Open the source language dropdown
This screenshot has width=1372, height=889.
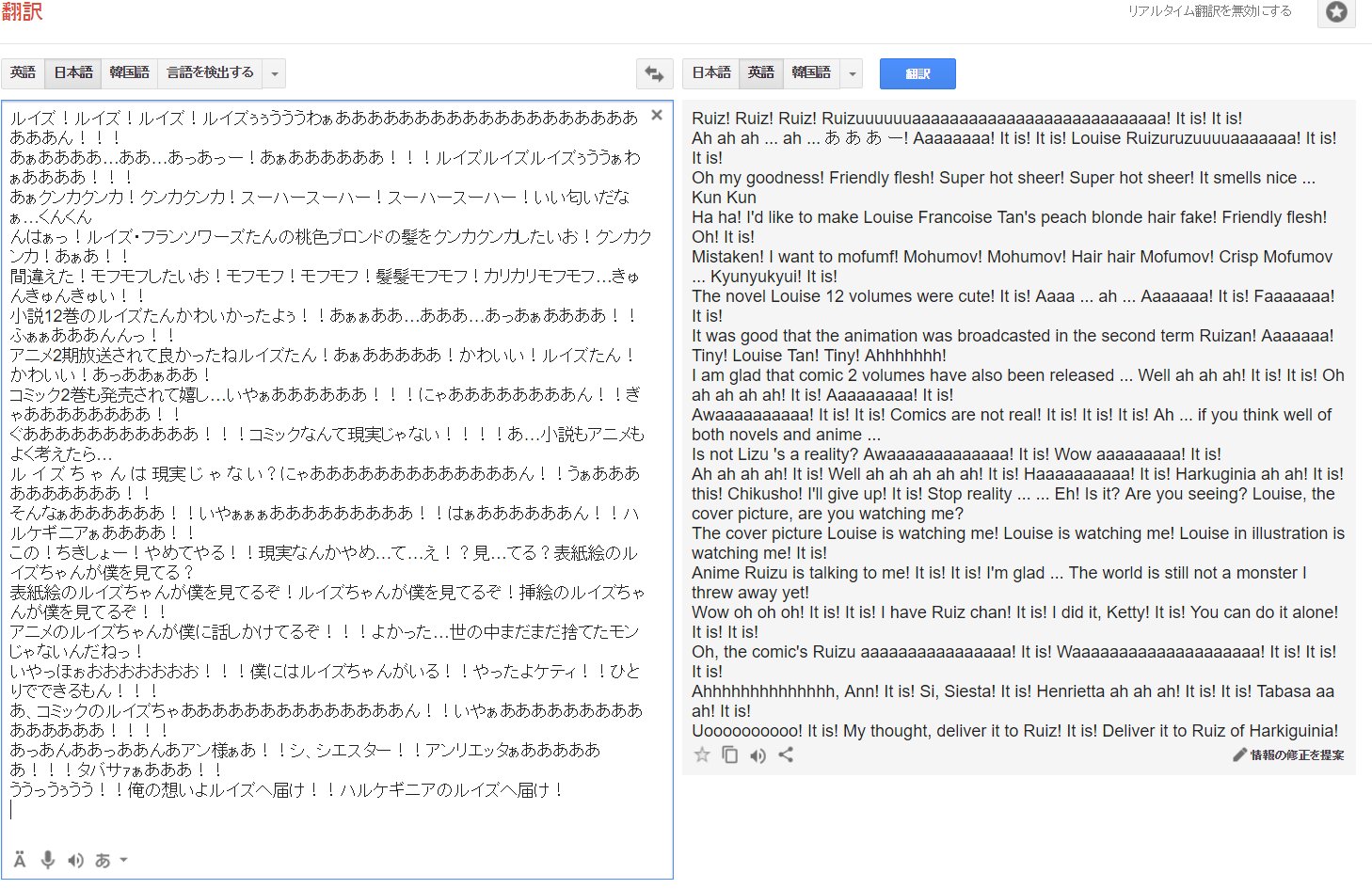[273, 72]
